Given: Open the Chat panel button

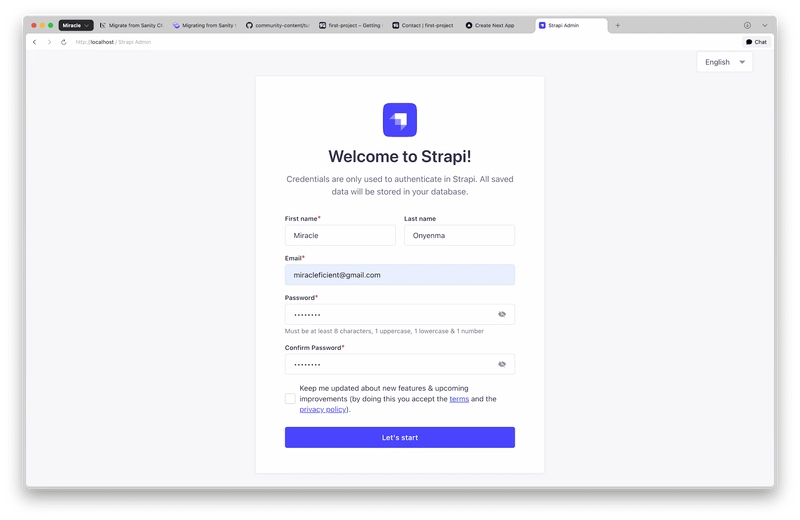Looking at the screenshot, I should click(x=756, y=42).
